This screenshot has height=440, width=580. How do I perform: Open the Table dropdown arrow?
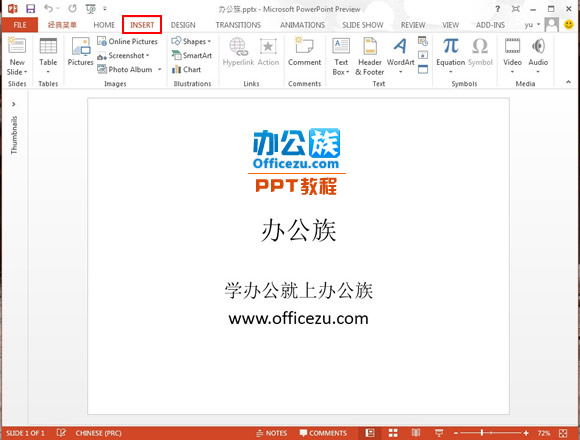click(48, 72)
